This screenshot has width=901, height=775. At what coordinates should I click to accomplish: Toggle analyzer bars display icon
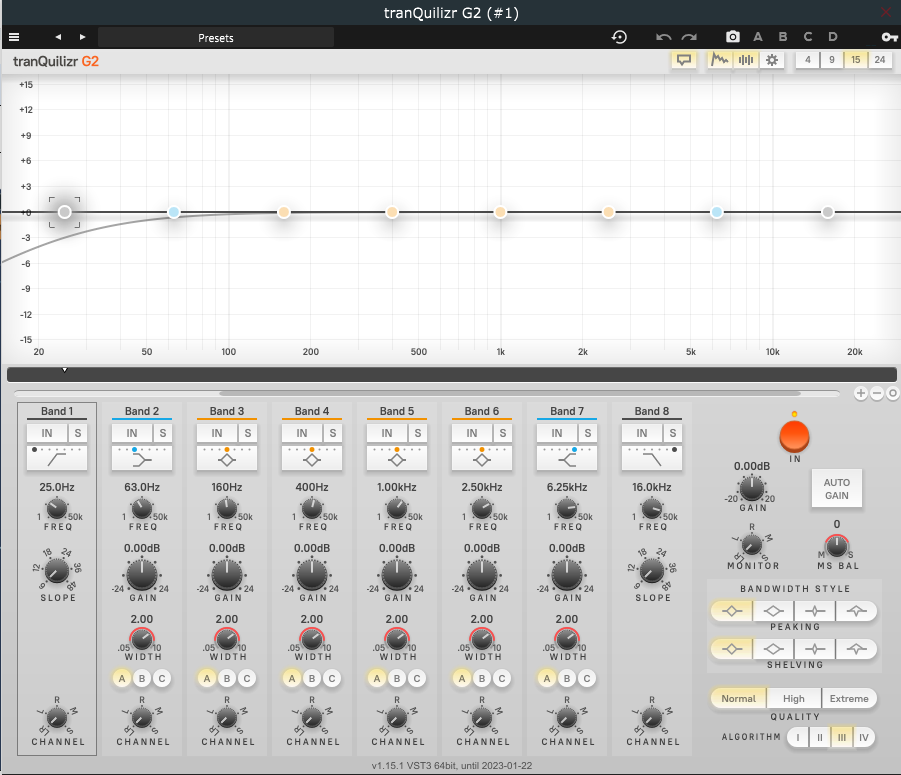[x=746, y=60]
